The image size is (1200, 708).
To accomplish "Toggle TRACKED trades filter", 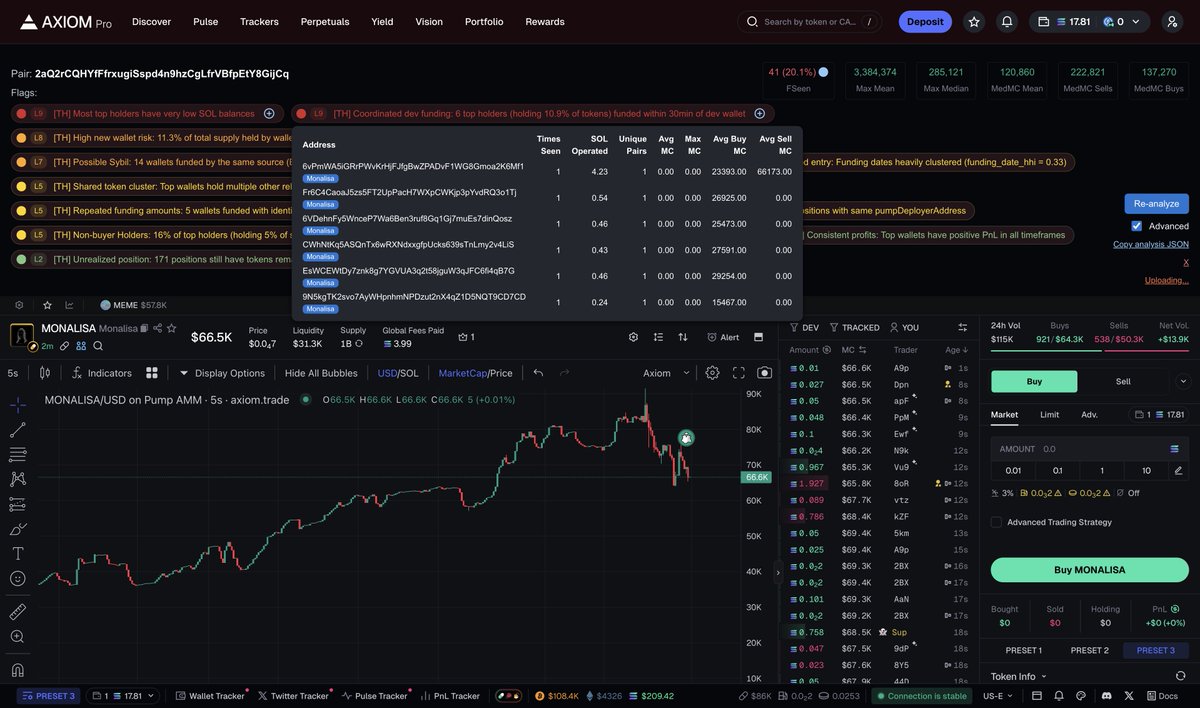I will [855, 327].
